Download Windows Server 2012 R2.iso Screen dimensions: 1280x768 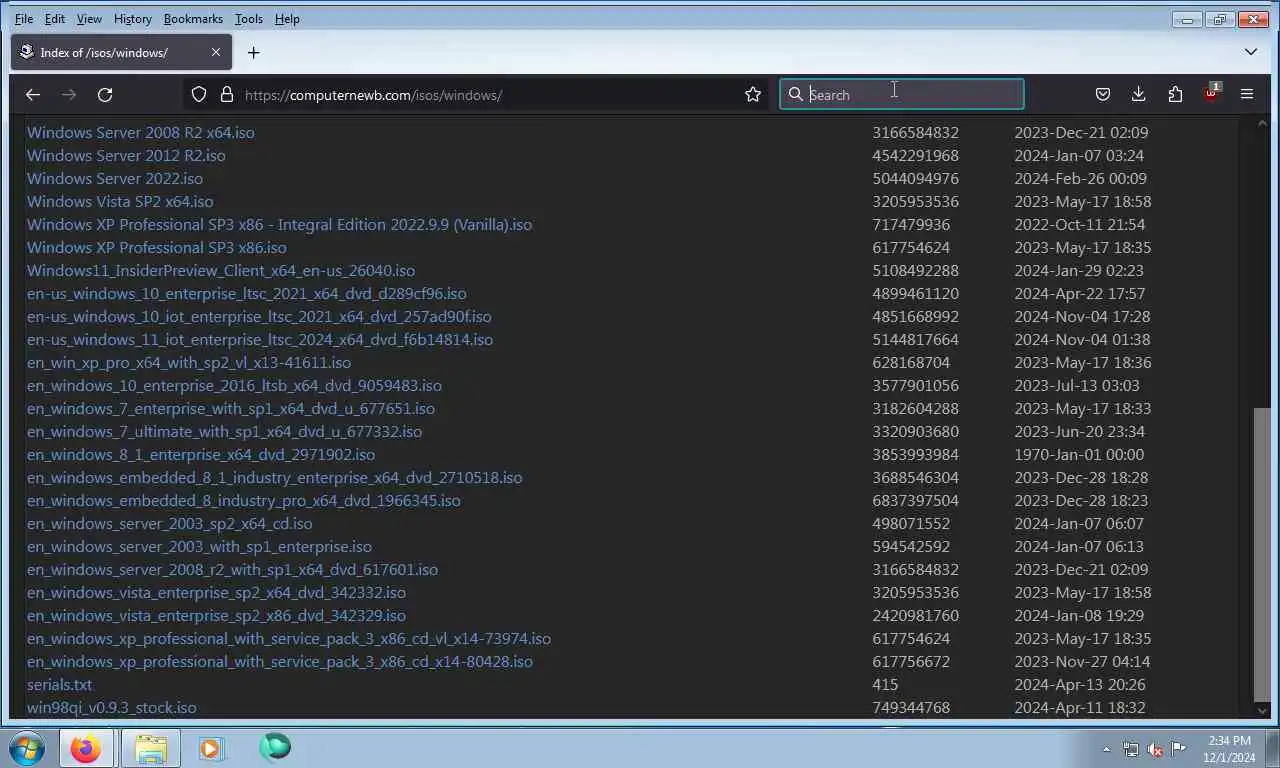[x=126, y=155]
